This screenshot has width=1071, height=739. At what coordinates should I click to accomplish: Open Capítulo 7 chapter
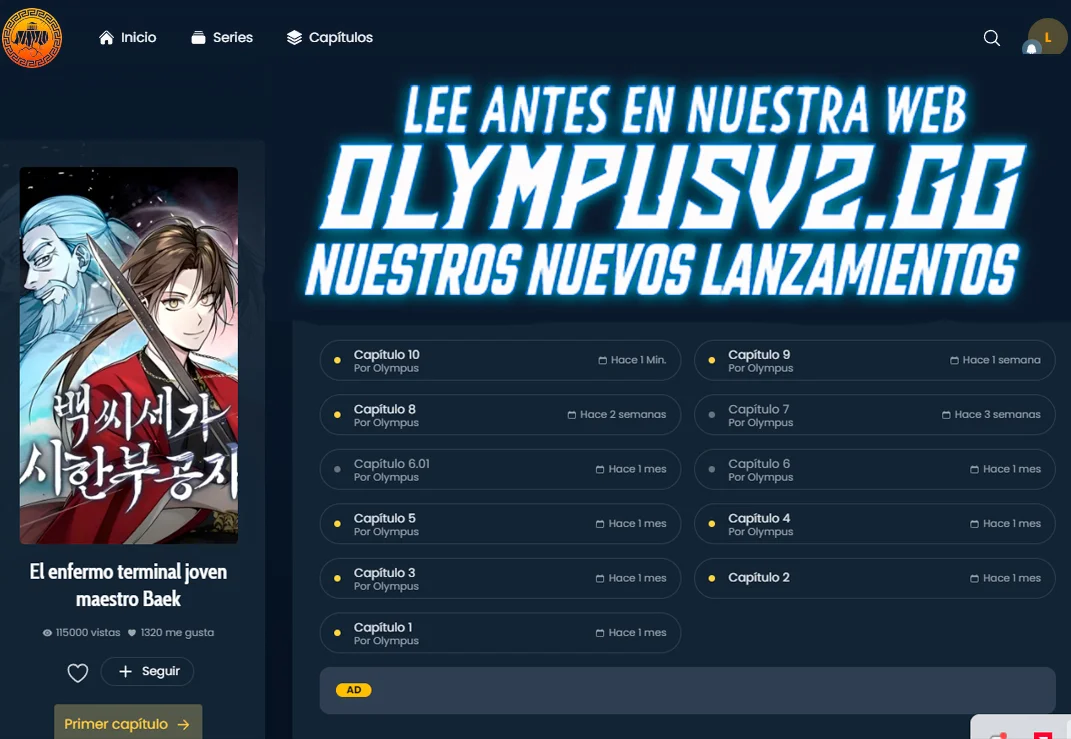pos(874,415)
